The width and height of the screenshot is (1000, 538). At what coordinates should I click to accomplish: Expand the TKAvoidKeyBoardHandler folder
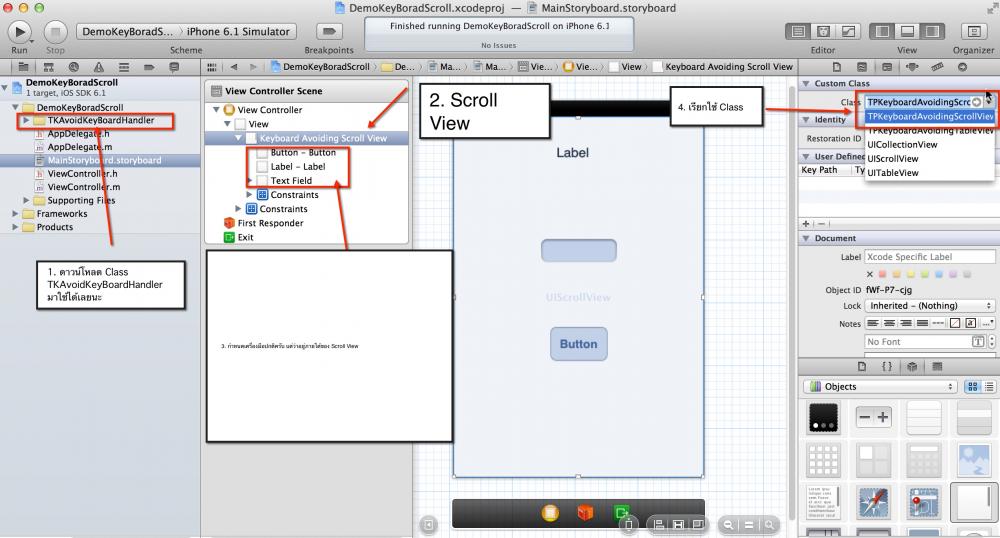[x=26, y=120]
